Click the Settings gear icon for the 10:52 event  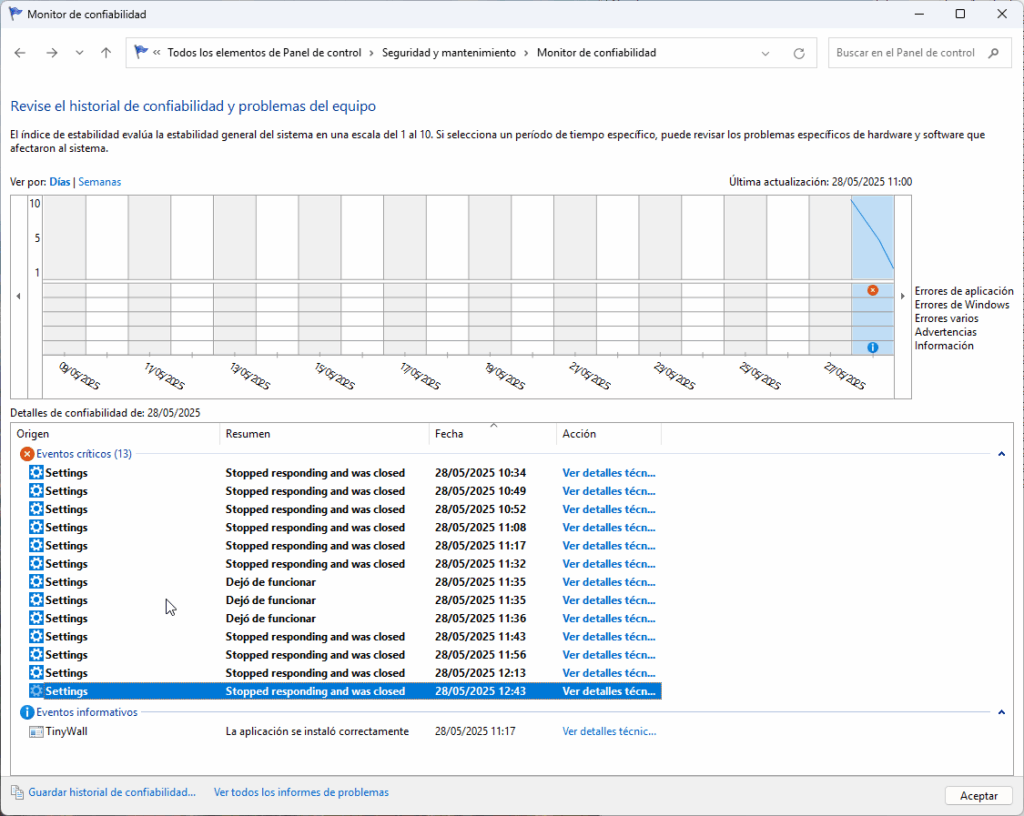36,509
